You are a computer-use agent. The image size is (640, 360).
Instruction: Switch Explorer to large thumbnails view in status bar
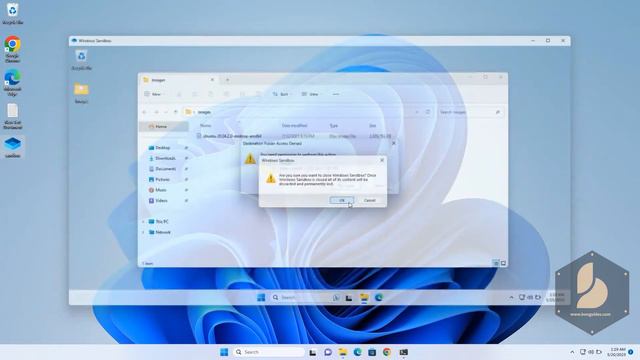[503, 263]
